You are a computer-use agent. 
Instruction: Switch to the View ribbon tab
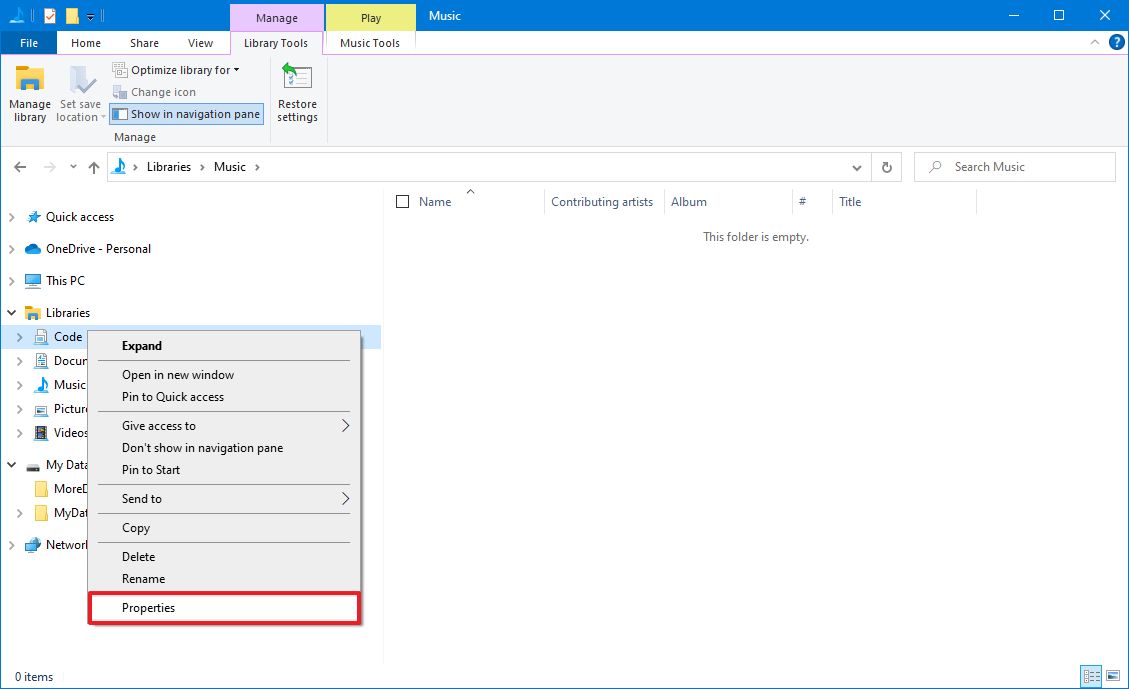[x=200, y=43]
